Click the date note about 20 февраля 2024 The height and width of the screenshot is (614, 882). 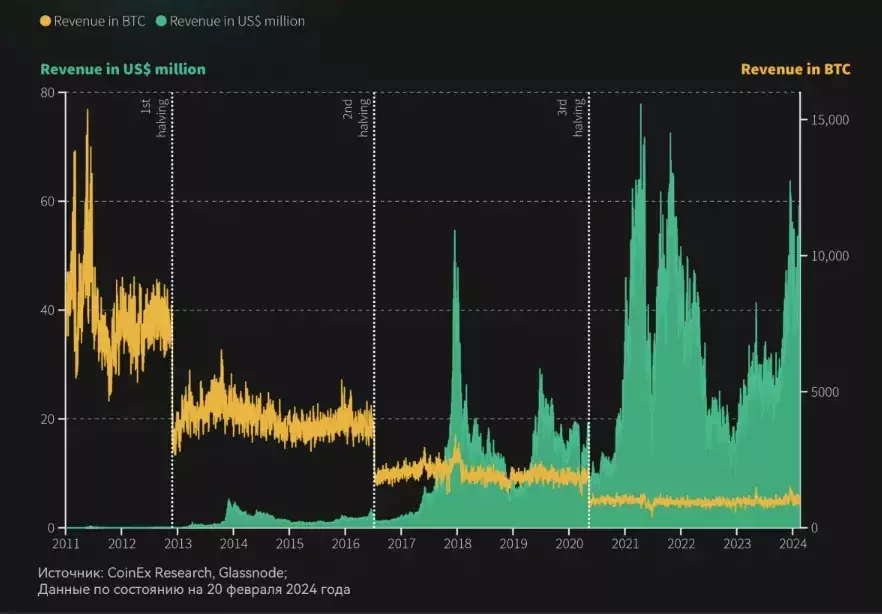pos(194,589)
